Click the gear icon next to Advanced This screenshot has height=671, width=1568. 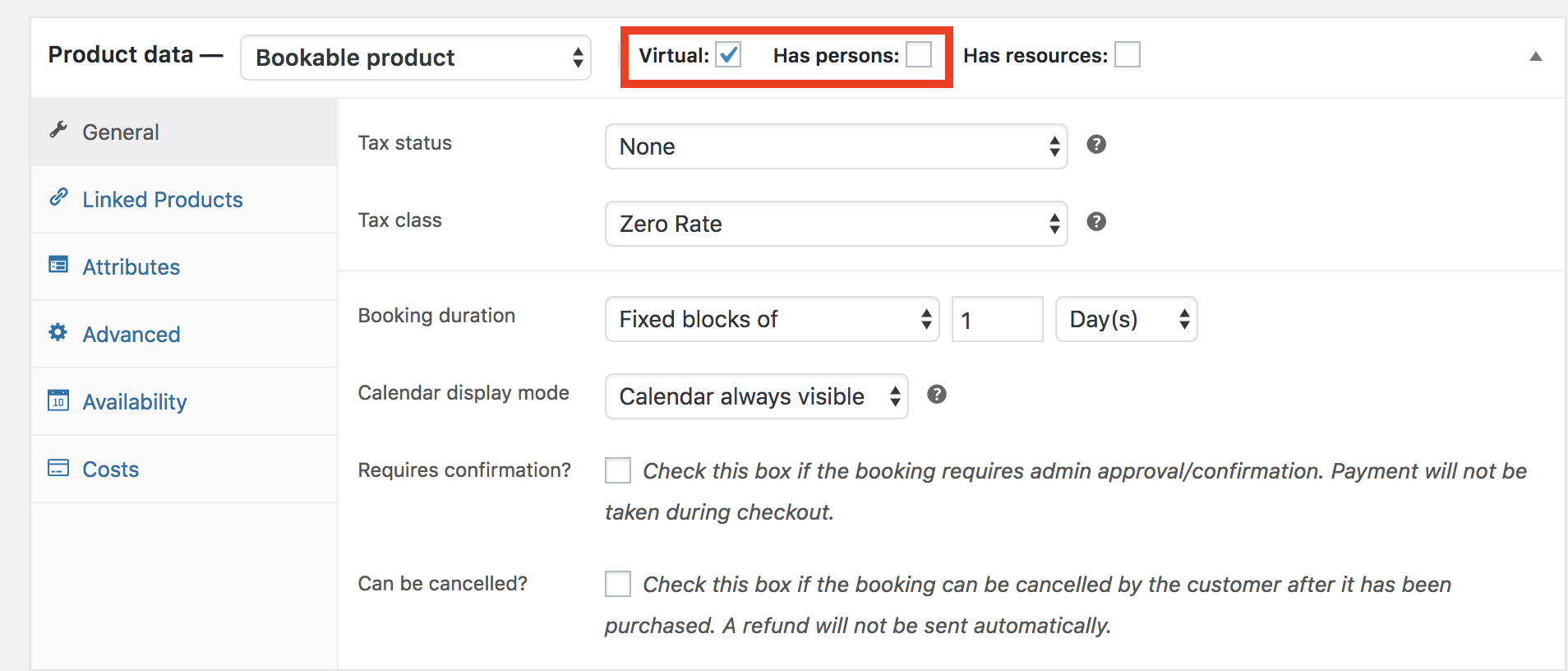coord(58,332)
